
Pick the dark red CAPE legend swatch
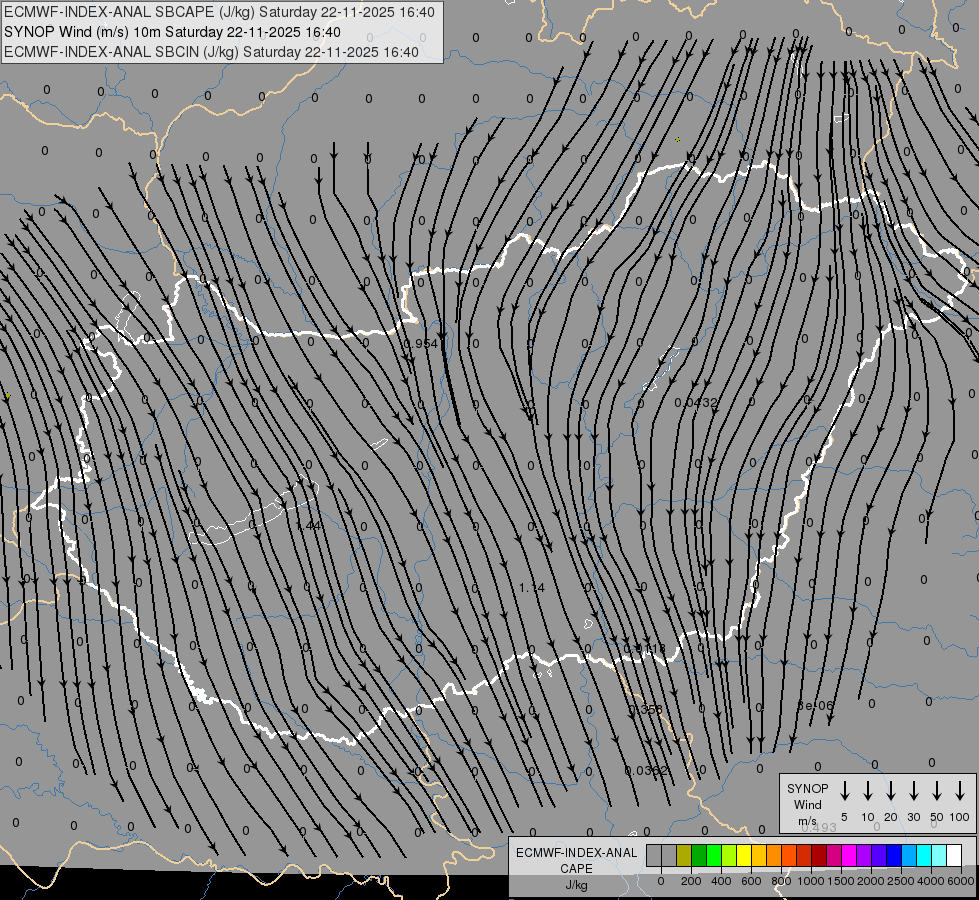[819, 855]
